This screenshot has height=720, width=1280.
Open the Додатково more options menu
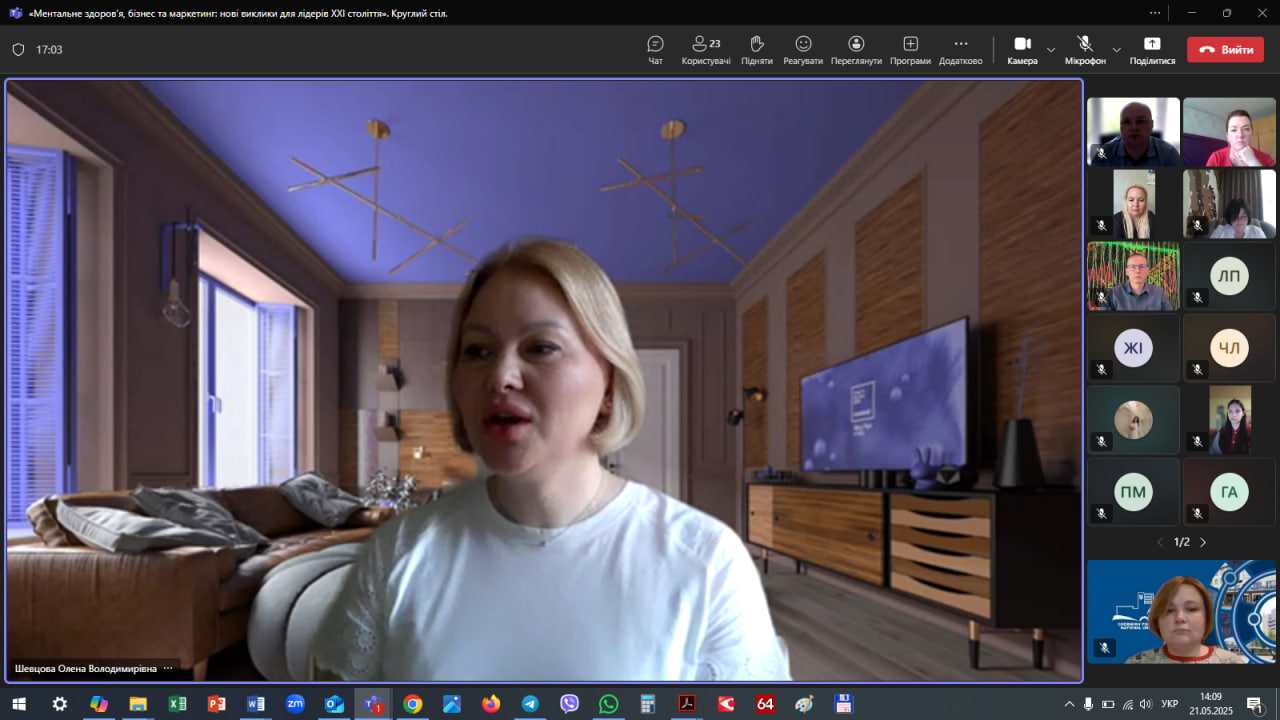pyautogui.click(x=960, y=50)
